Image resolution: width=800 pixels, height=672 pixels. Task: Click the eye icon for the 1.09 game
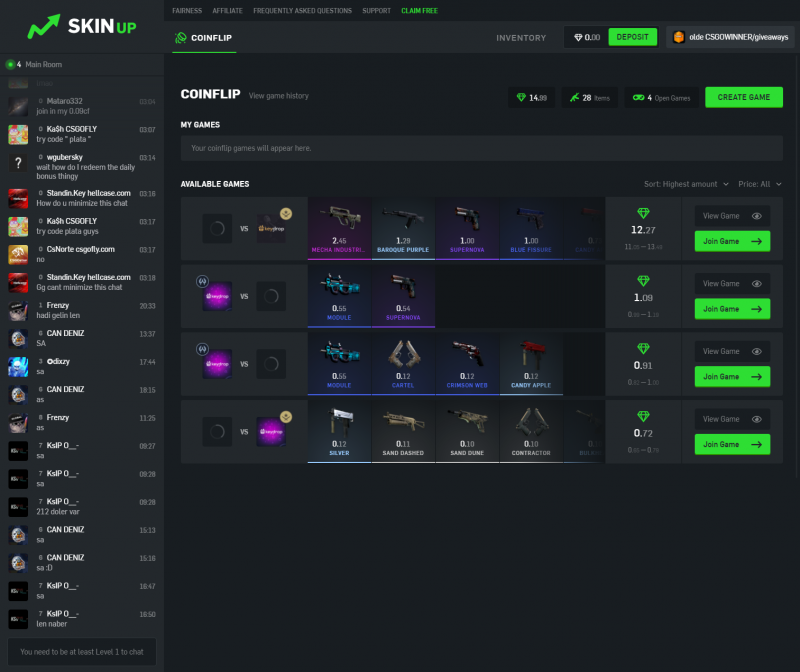coord(757,284)
